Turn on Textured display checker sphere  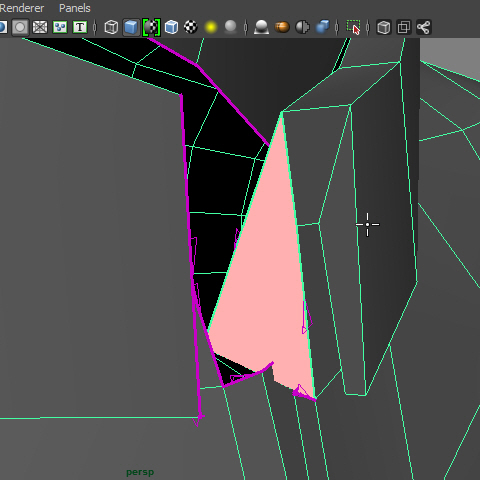[191, 27]
